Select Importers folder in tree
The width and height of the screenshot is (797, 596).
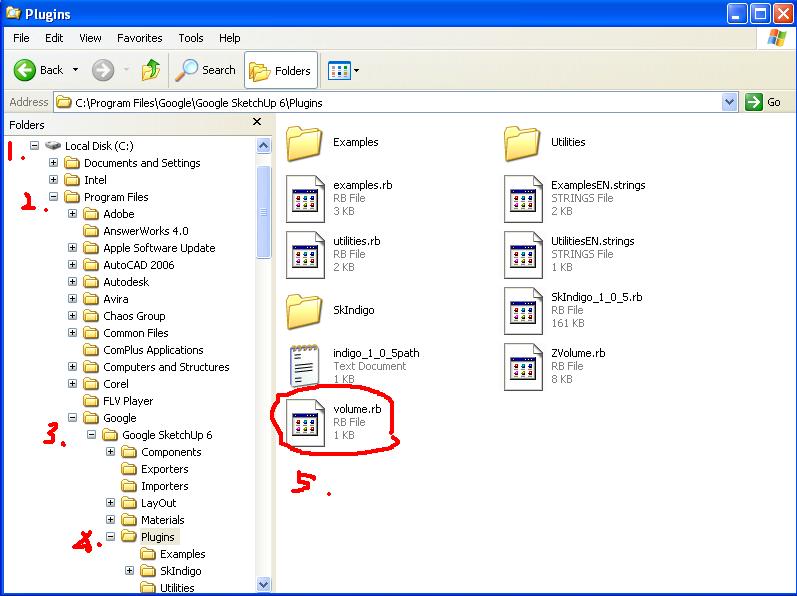click(x=165, y=486)
